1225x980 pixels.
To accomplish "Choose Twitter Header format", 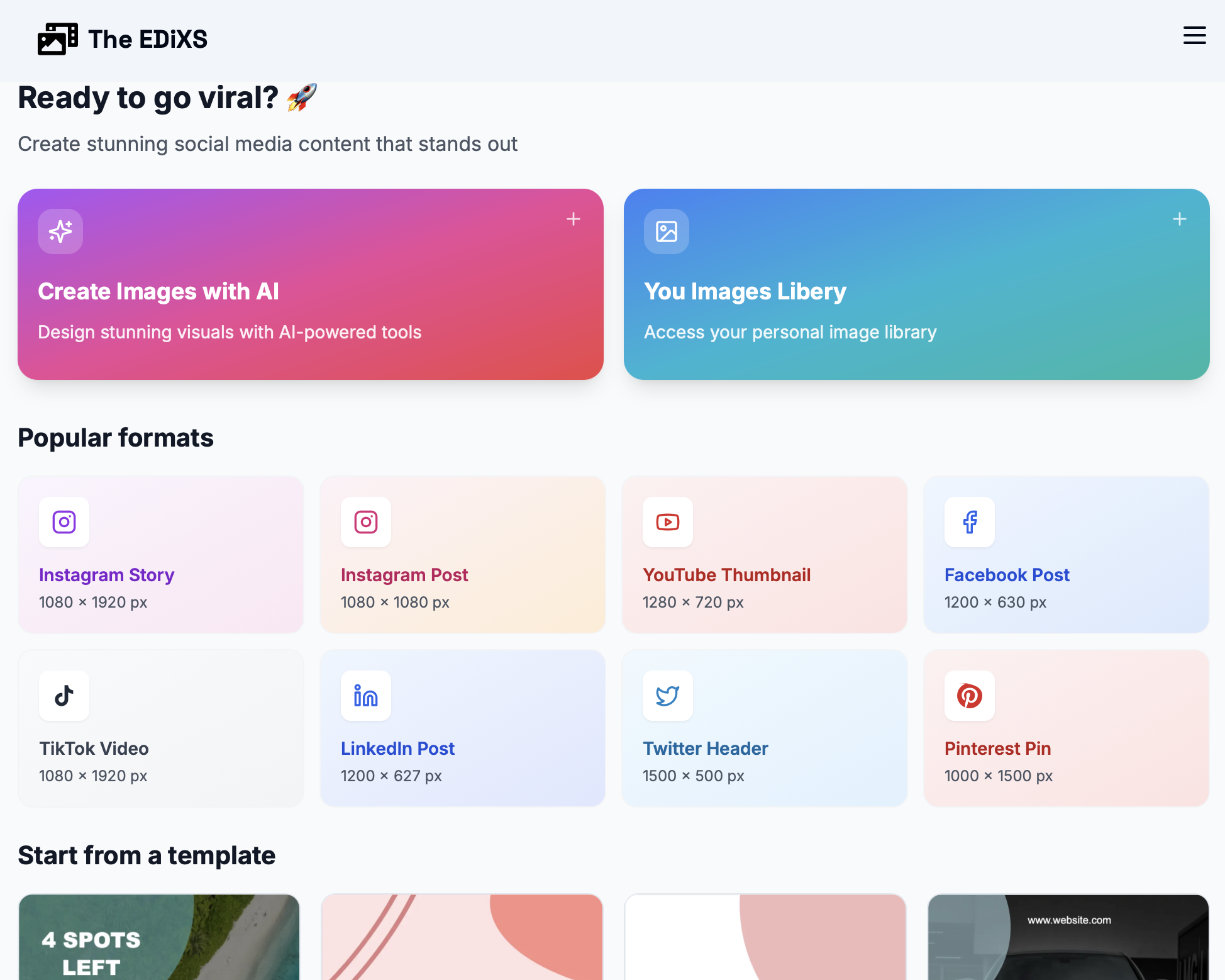I will click(765, 728).
